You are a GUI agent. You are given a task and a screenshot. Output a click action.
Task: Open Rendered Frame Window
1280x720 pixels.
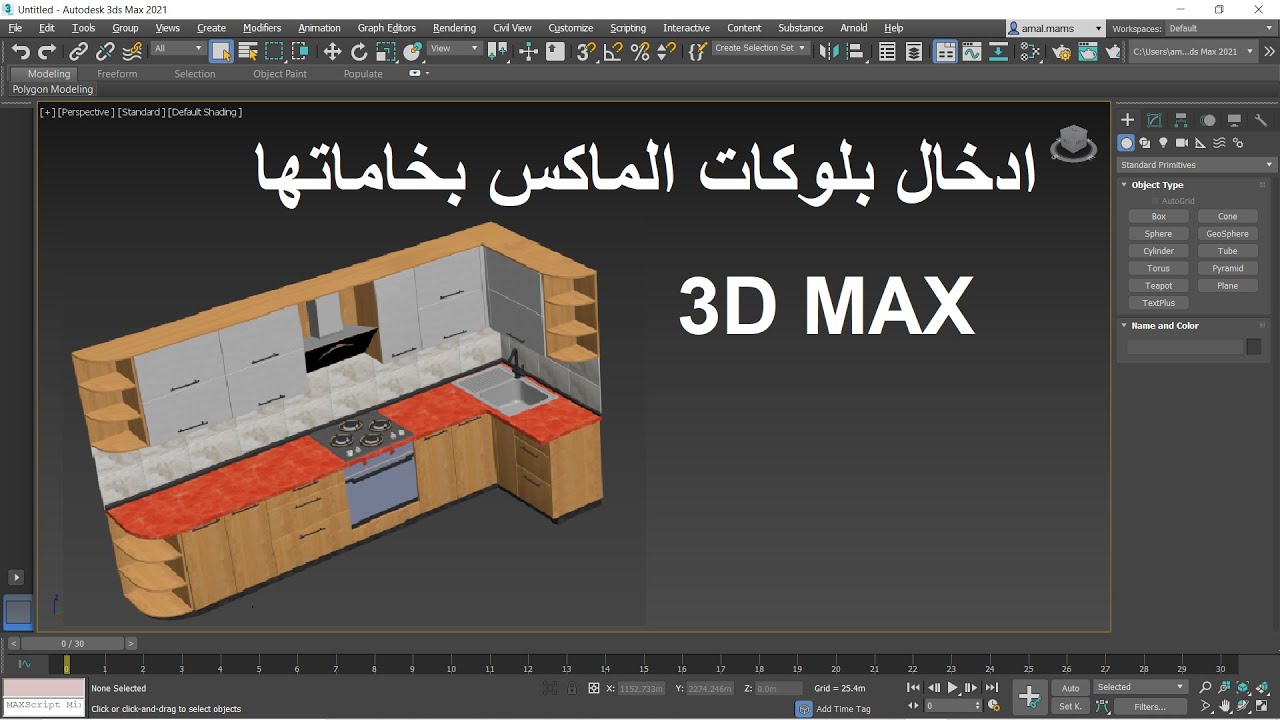(1088, 52)
